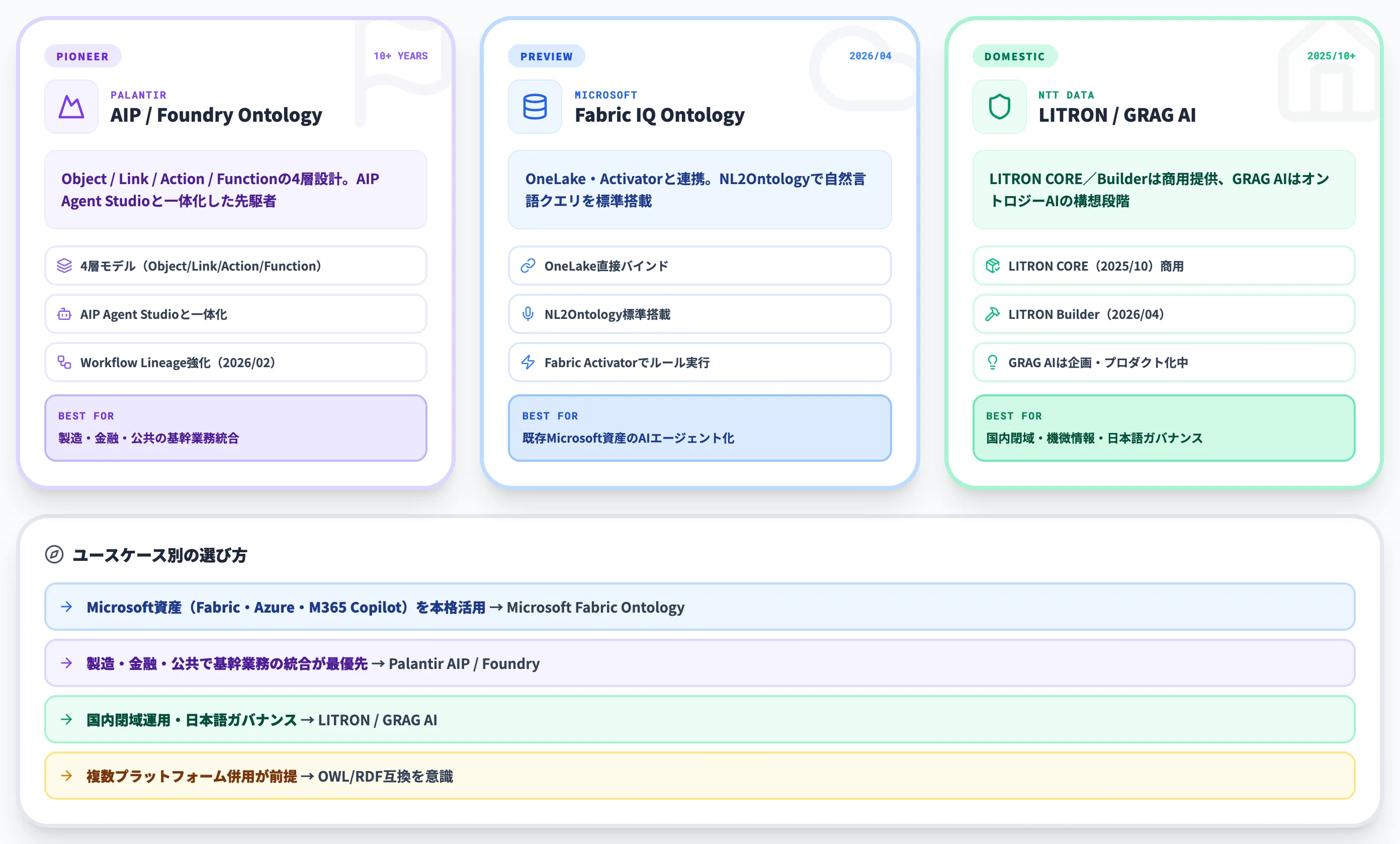Click the green BEST FOR 国内閉域 box
This screenshot has width=1400, height=844.
pyautogui.click(x=1163, y=428)
